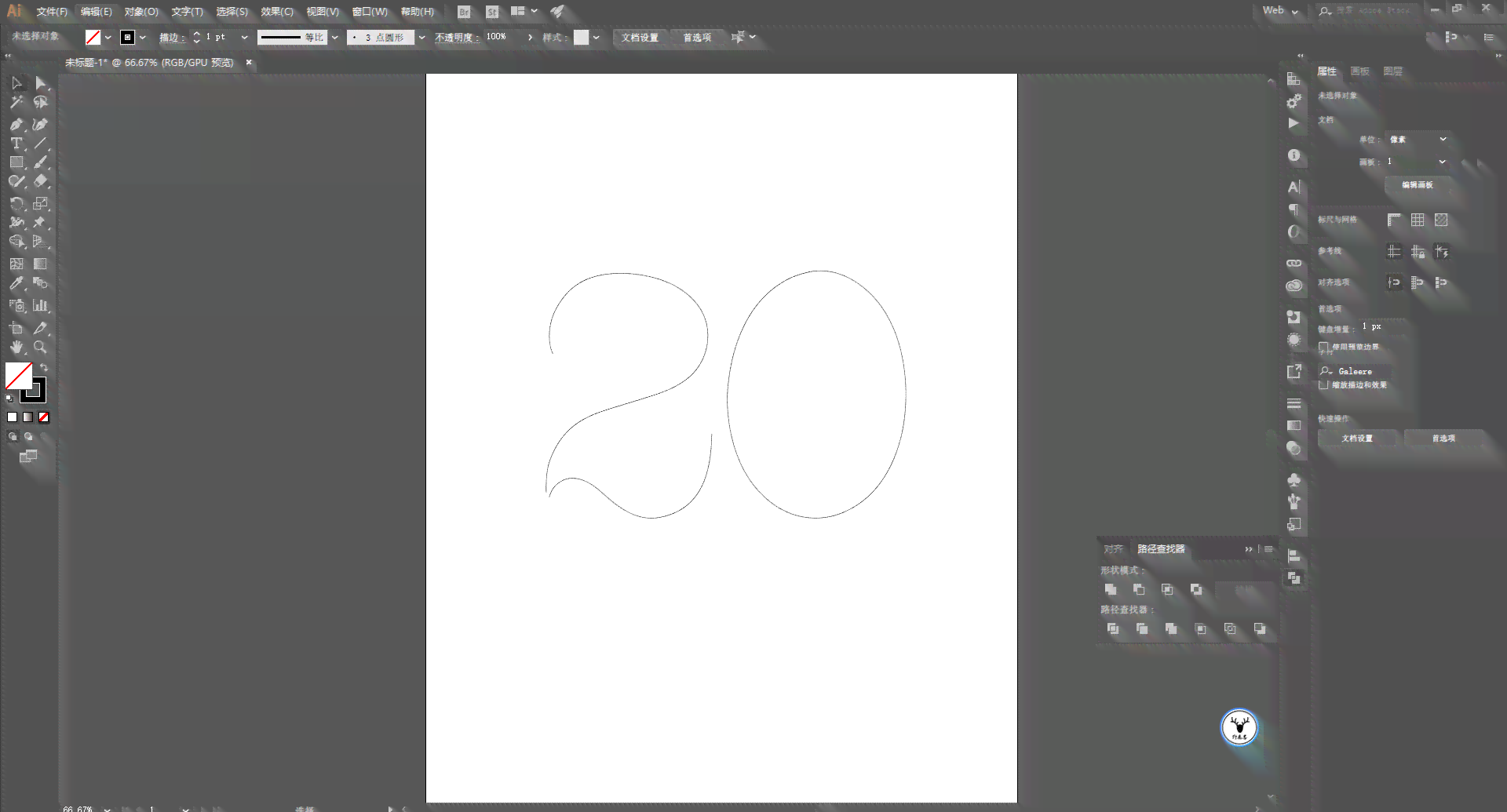Select the Hand tool

(x=16, y=348)
